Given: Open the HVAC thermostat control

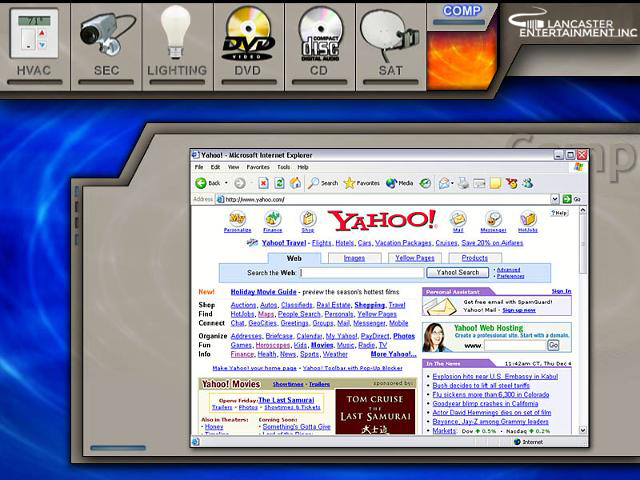Looking at the screenshot, I should [x=34, y=46].
